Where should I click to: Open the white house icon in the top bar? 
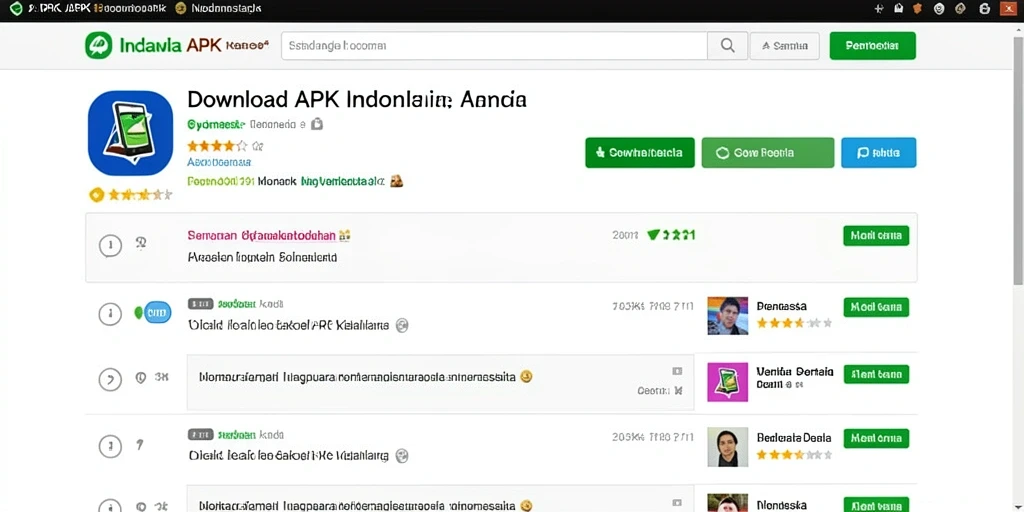coord(899,9)
